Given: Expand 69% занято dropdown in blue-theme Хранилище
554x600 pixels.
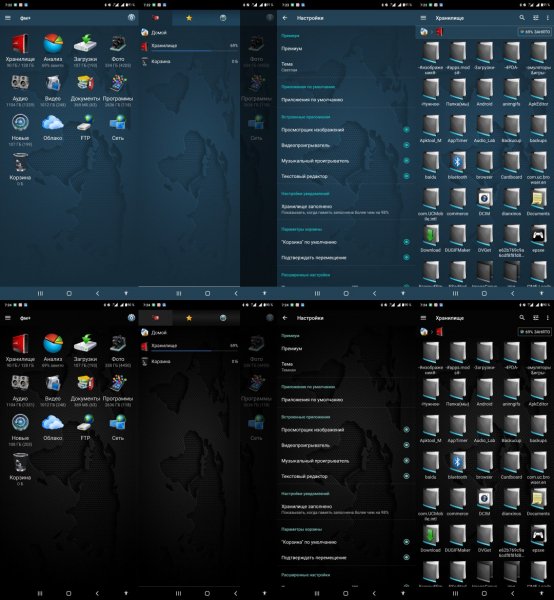Looking at the screenshot, I should click(x=534, y=32).
